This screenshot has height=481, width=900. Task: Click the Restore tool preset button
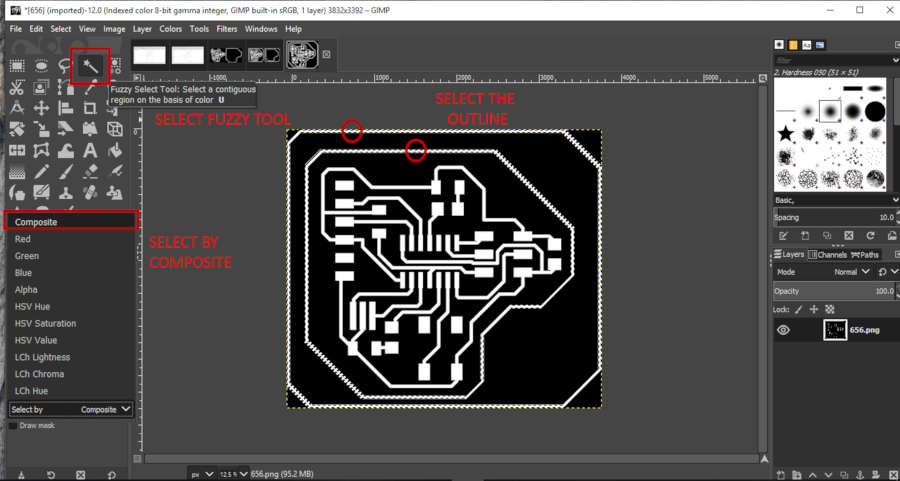click(51, 475)
